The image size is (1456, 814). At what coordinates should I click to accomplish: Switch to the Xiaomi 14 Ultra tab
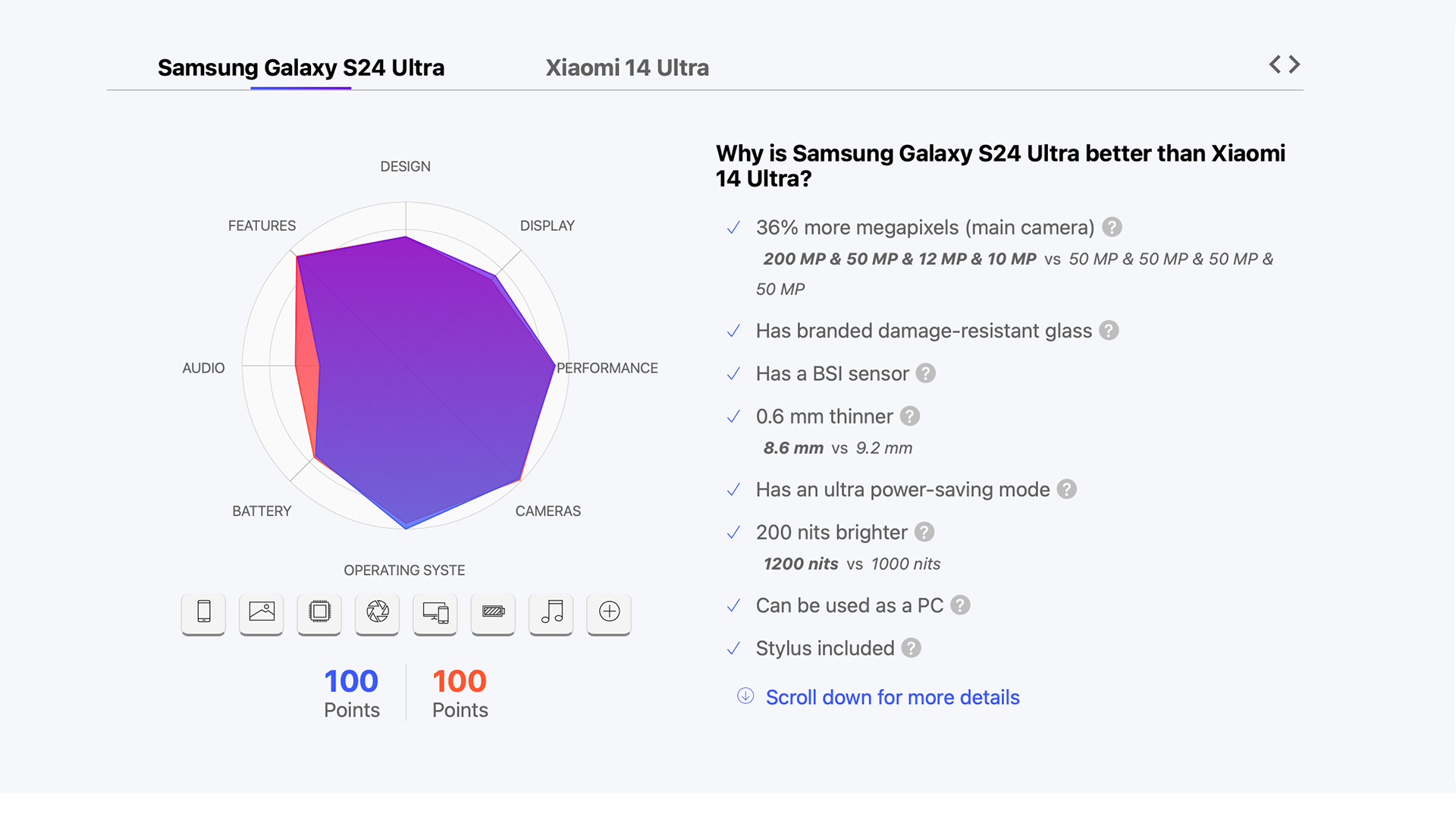tap(627, 68)
